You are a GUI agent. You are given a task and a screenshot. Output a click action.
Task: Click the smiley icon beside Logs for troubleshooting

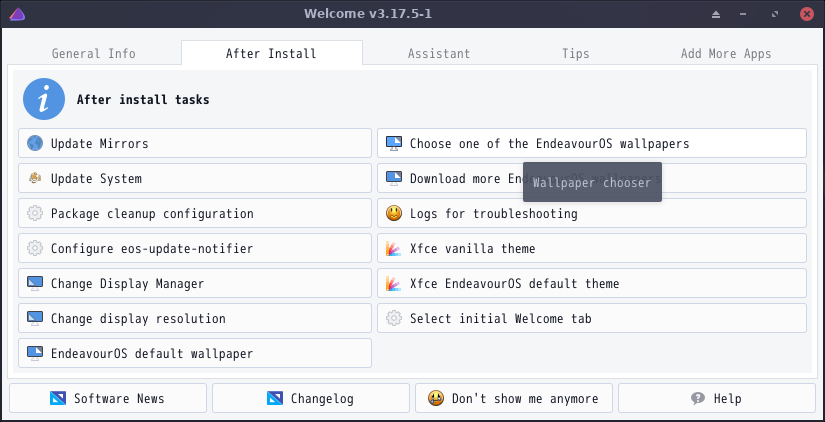pyautogui.click(x=394, y=213)
